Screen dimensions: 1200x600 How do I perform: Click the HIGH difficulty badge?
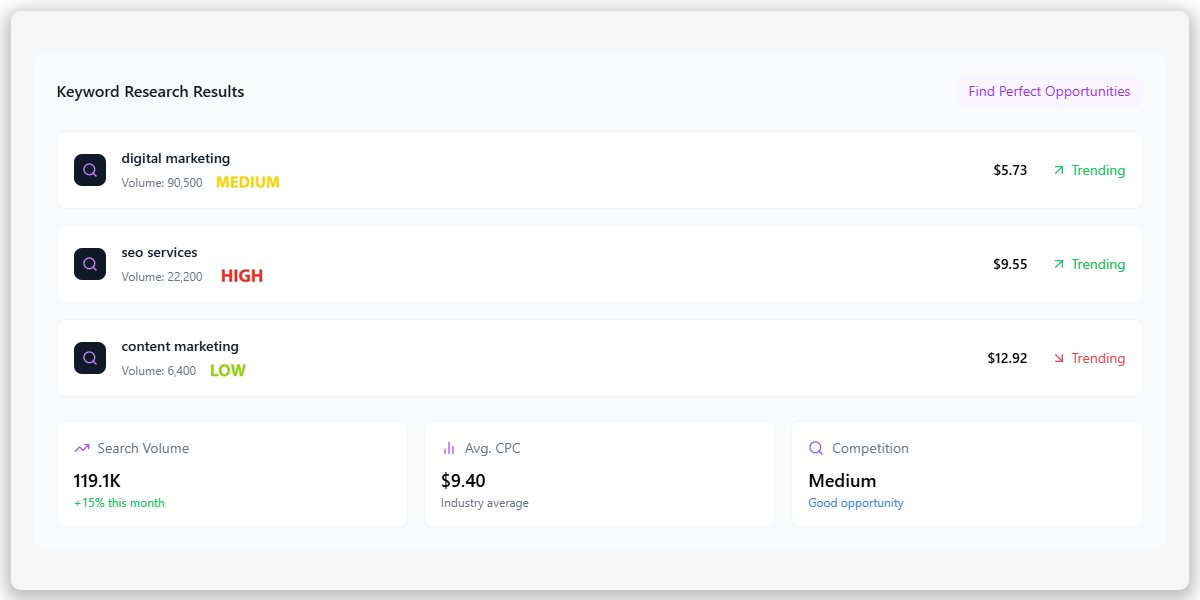point(242,276)
